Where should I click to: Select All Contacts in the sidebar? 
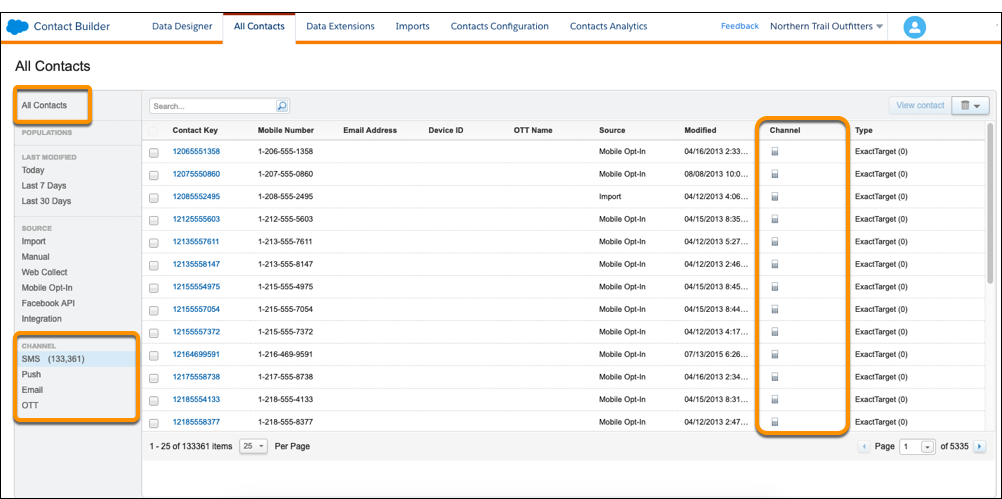pyautogui.click(x=44, y=105)
